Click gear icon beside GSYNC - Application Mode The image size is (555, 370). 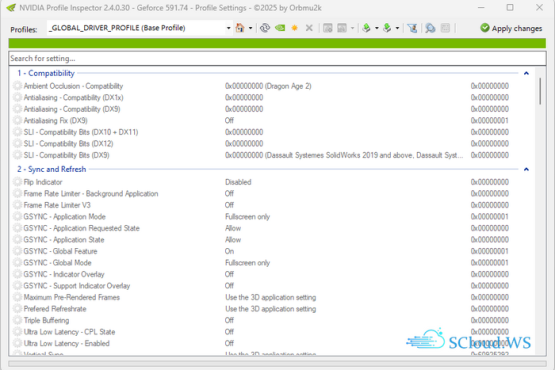17,216
